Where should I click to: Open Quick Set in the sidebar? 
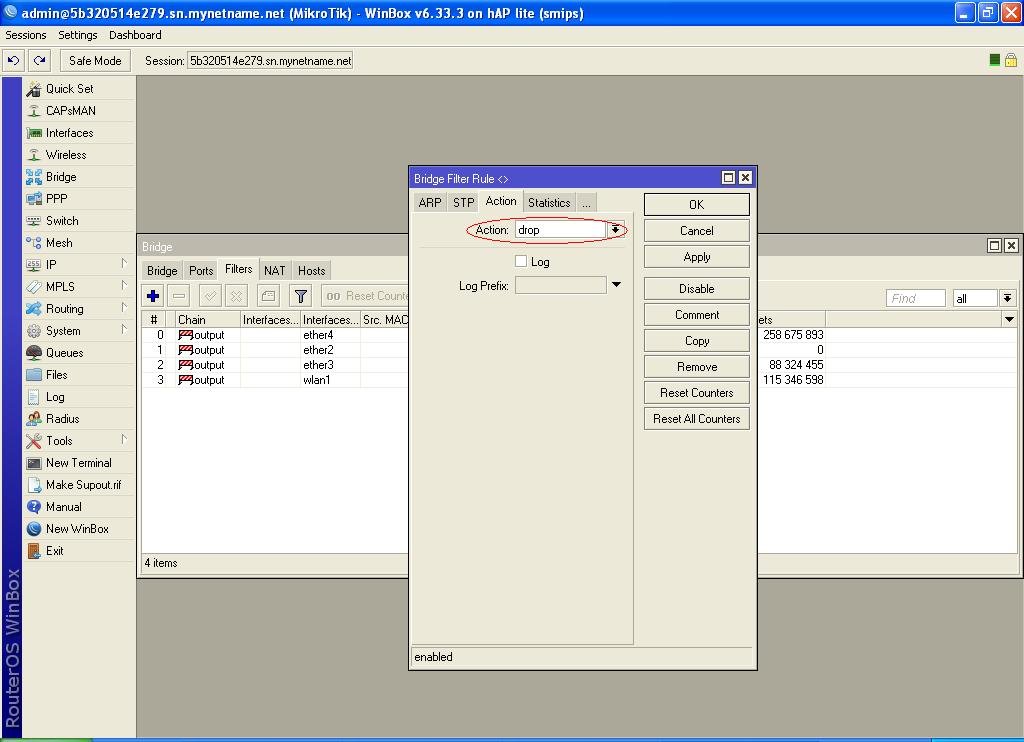click(x=69, y=89)
